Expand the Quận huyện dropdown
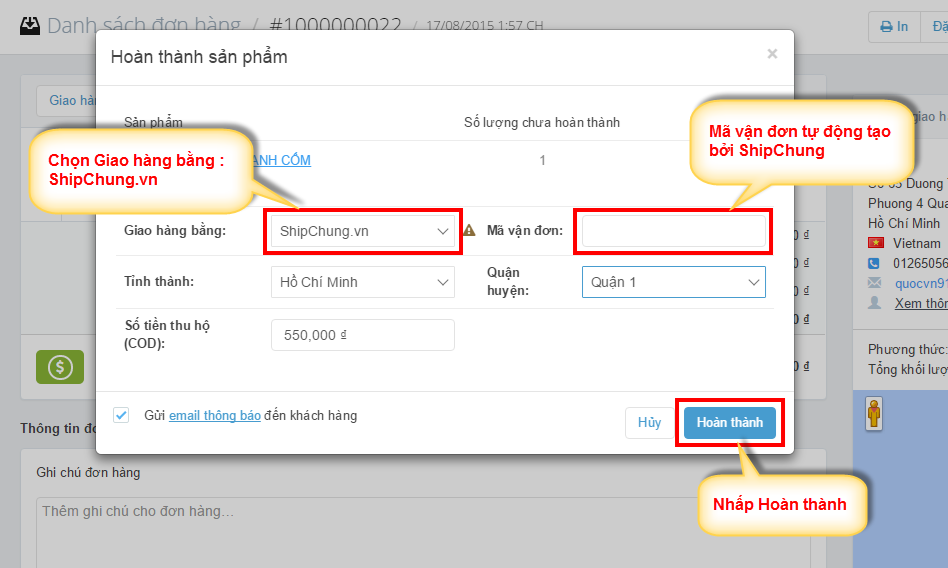 pyautogui.click(x=674, y=282)
